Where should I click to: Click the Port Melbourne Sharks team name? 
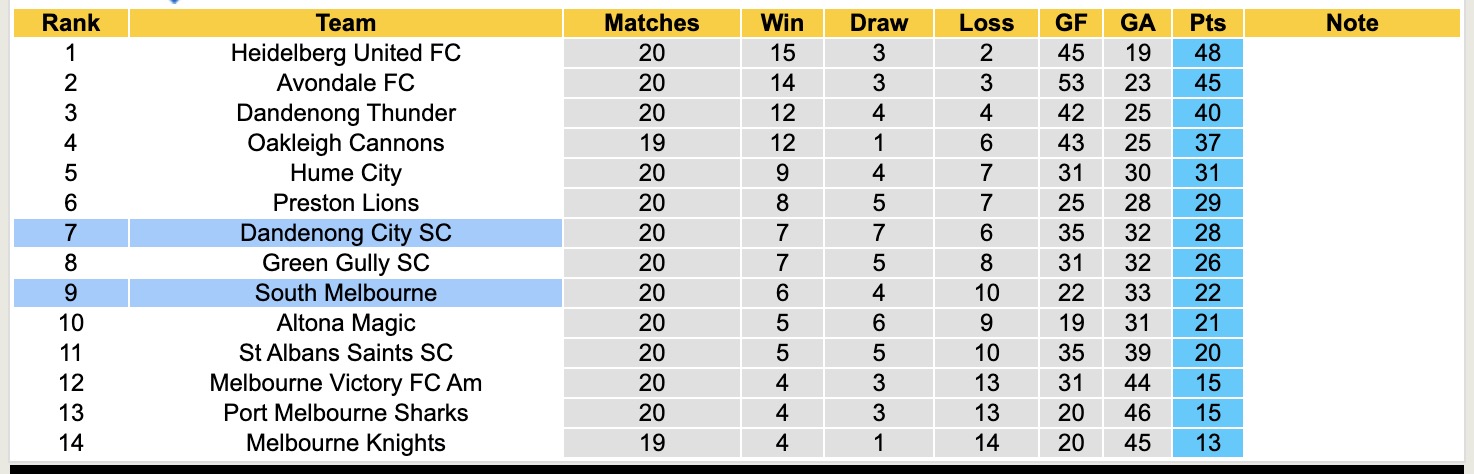coord(345,413)
